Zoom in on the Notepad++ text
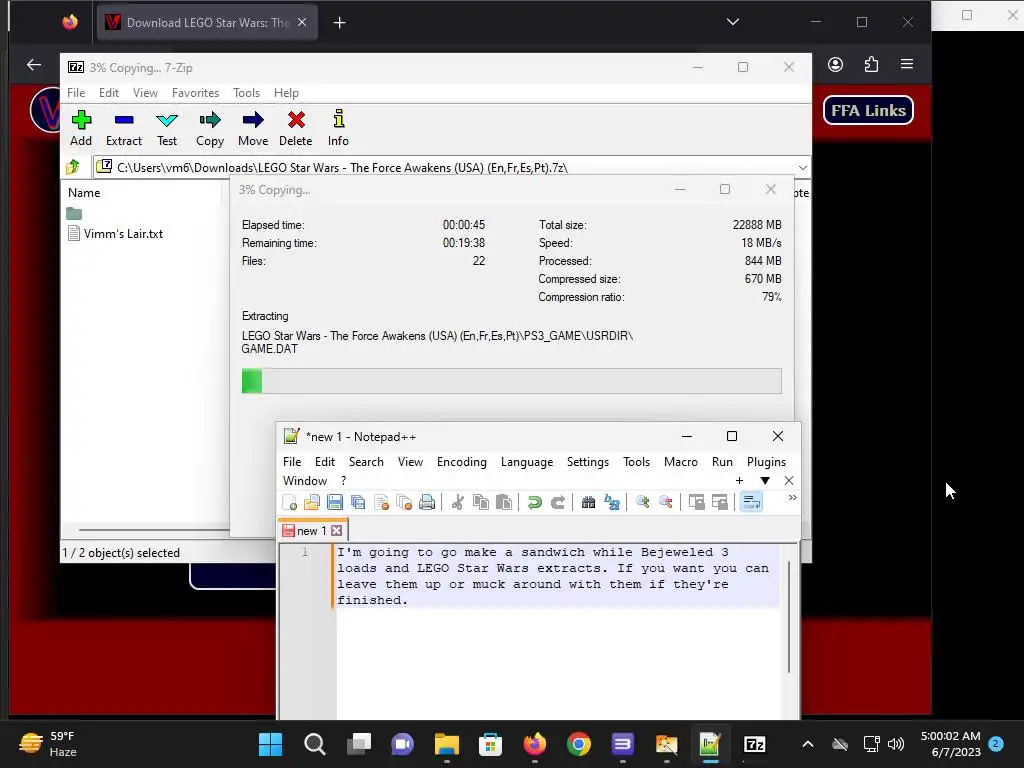Viewport: 1024px width, 768px height. pos(643,502)
